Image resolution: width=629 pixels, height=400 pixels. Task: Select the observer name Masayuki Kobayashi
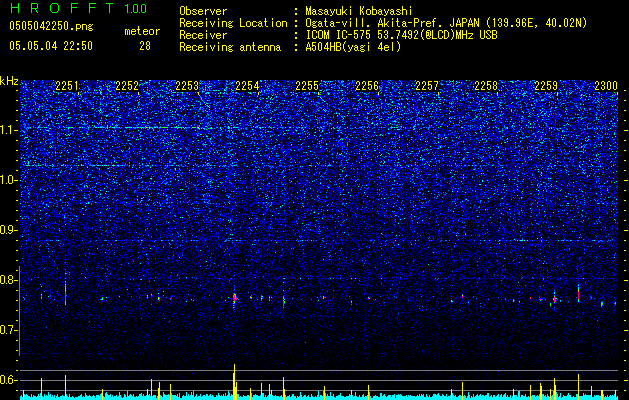coord(359,11)
